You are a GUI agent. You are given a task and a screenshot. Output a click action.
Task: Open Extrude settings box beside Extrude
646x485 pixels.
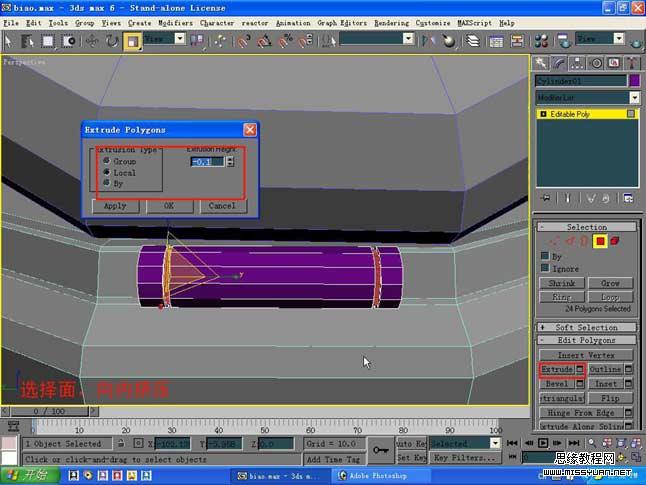coord(580,369)
